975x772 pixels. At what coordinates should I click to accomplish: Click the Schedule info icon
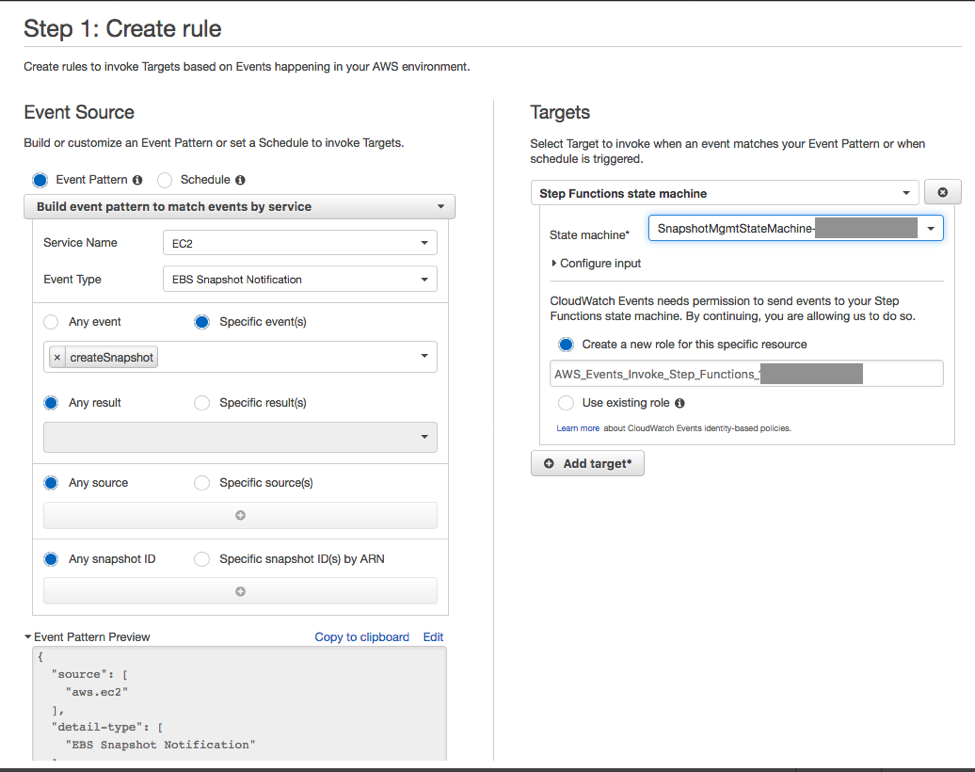240,180
